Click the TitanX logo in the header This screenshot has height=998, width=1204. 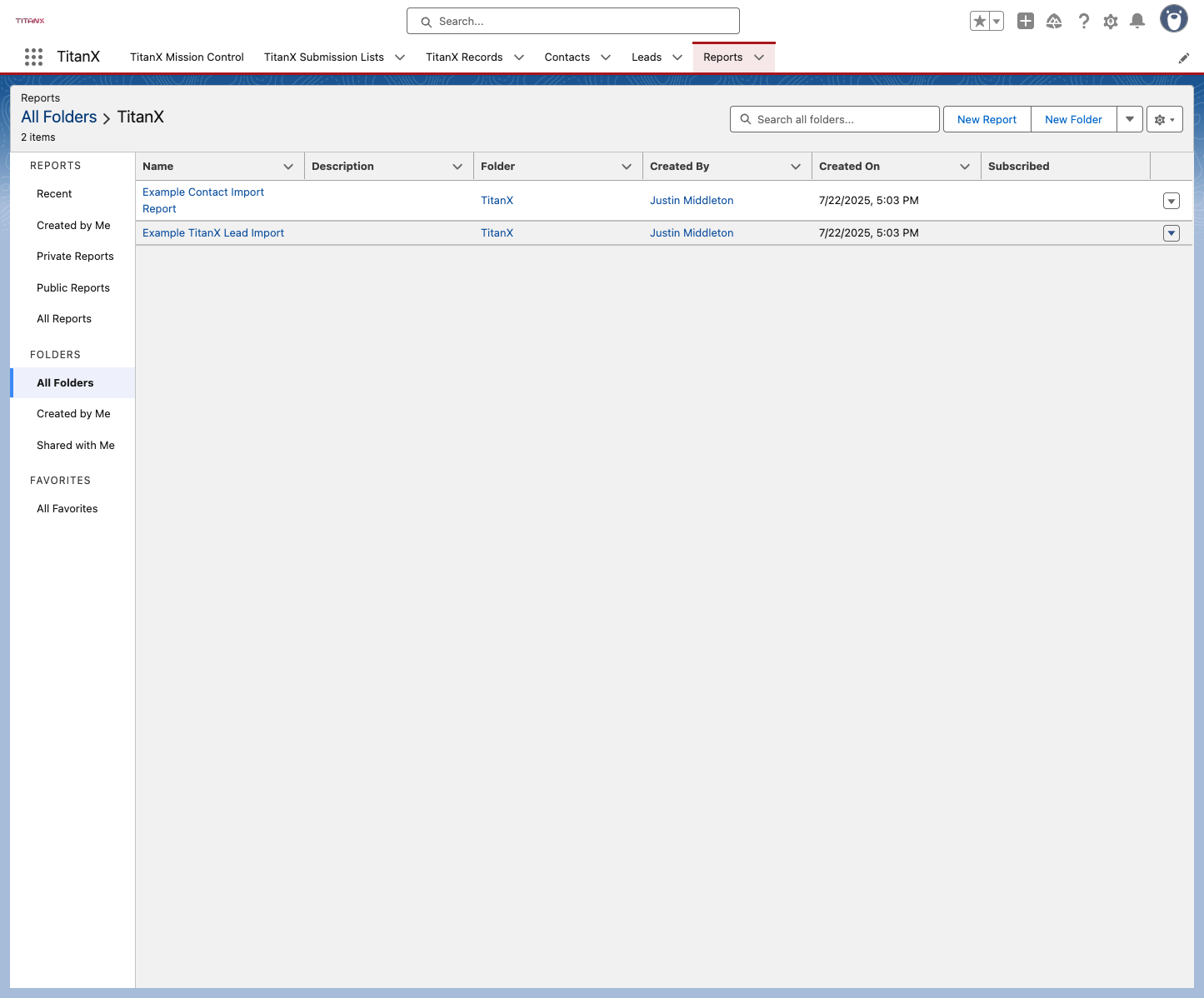click(30, 21)
